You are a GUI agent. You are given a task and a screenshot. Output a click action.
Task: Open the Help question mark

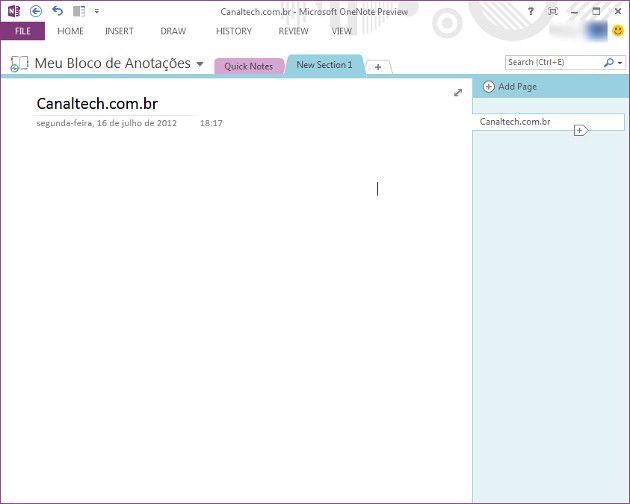531,11
